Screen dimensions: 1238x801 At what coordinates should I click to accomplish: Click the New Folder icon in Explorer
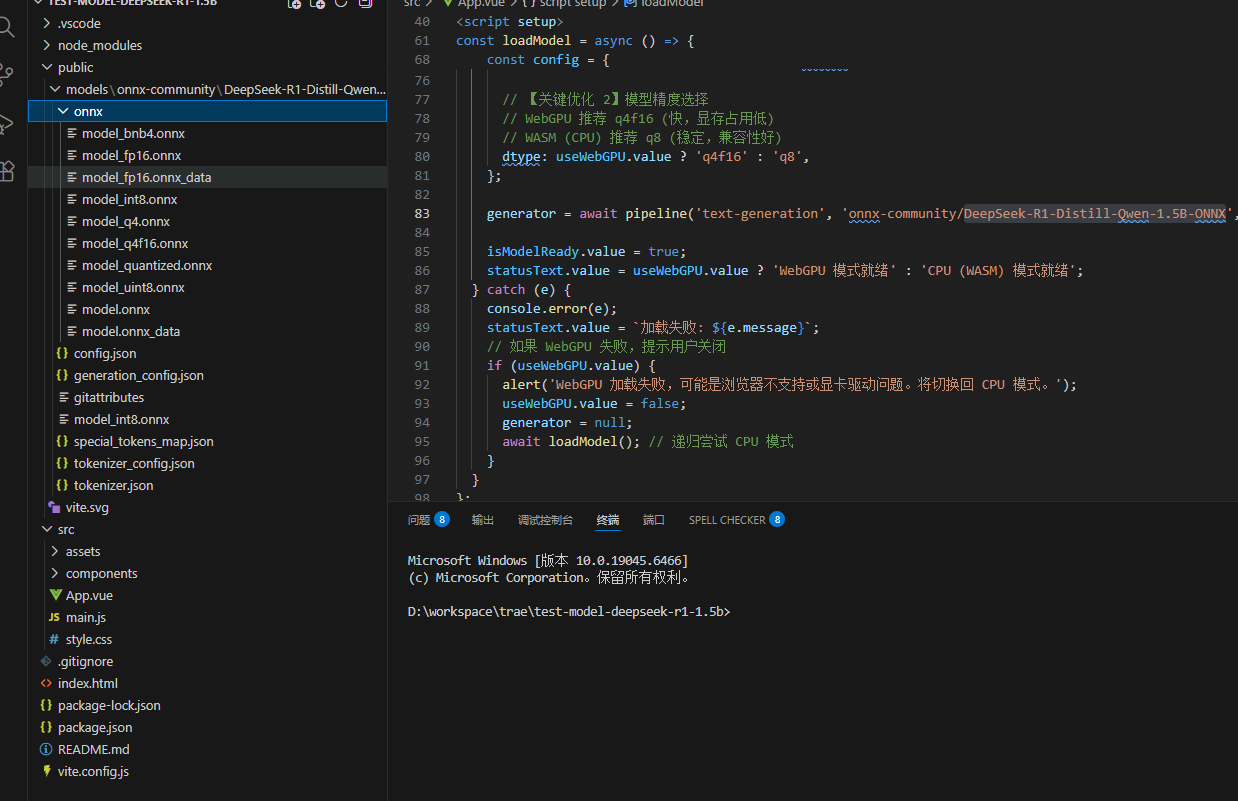tap(318, 4)
